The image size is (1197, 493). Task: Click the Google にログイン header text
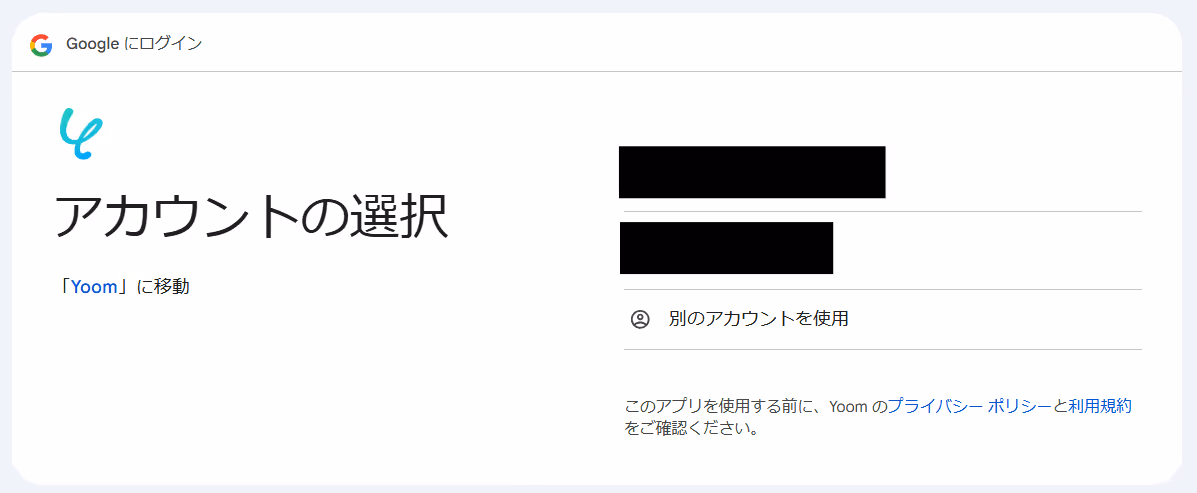tap(134, 44)
